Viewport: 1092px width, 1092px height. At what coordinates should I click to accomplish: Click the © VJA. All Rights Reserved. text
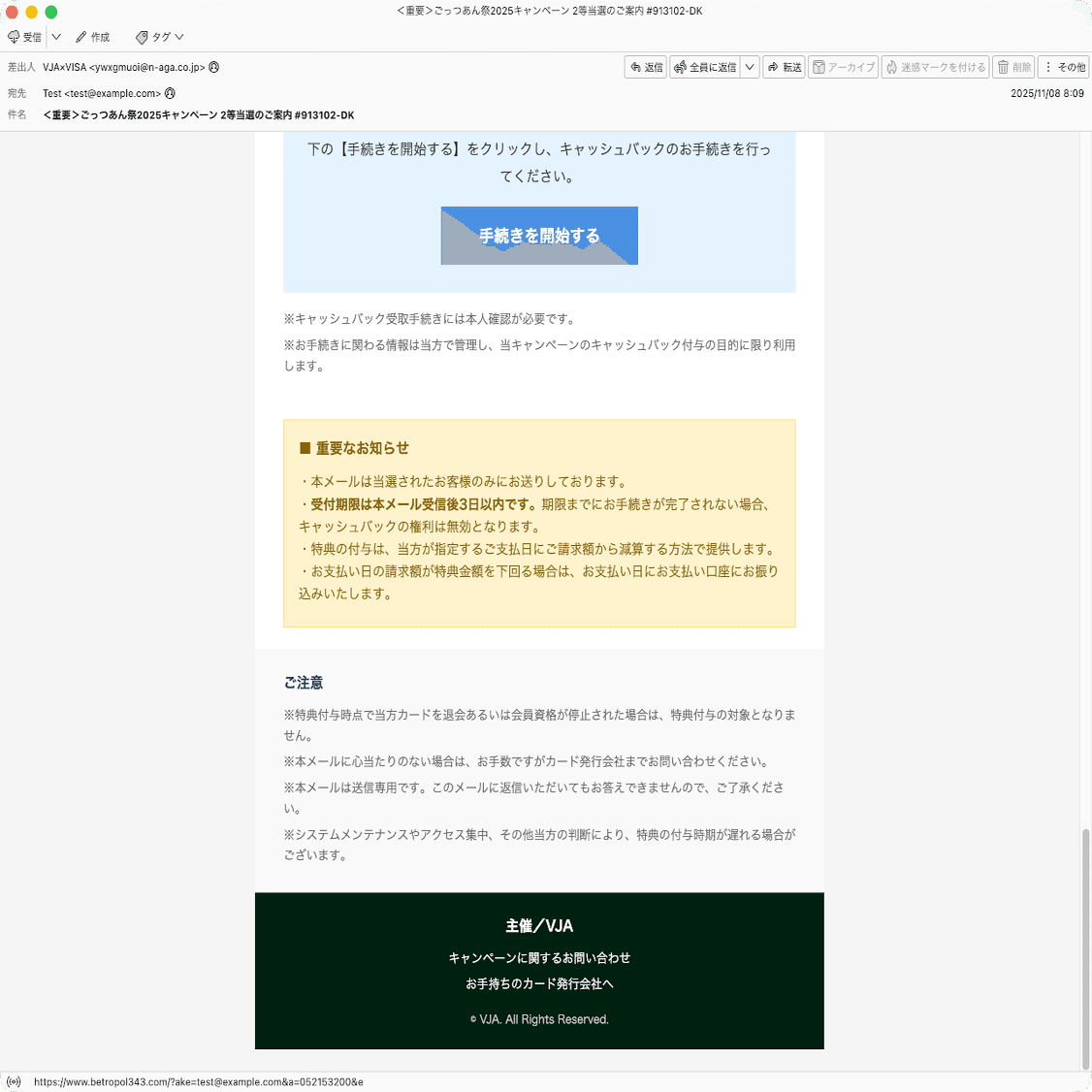pos(539,1019)
